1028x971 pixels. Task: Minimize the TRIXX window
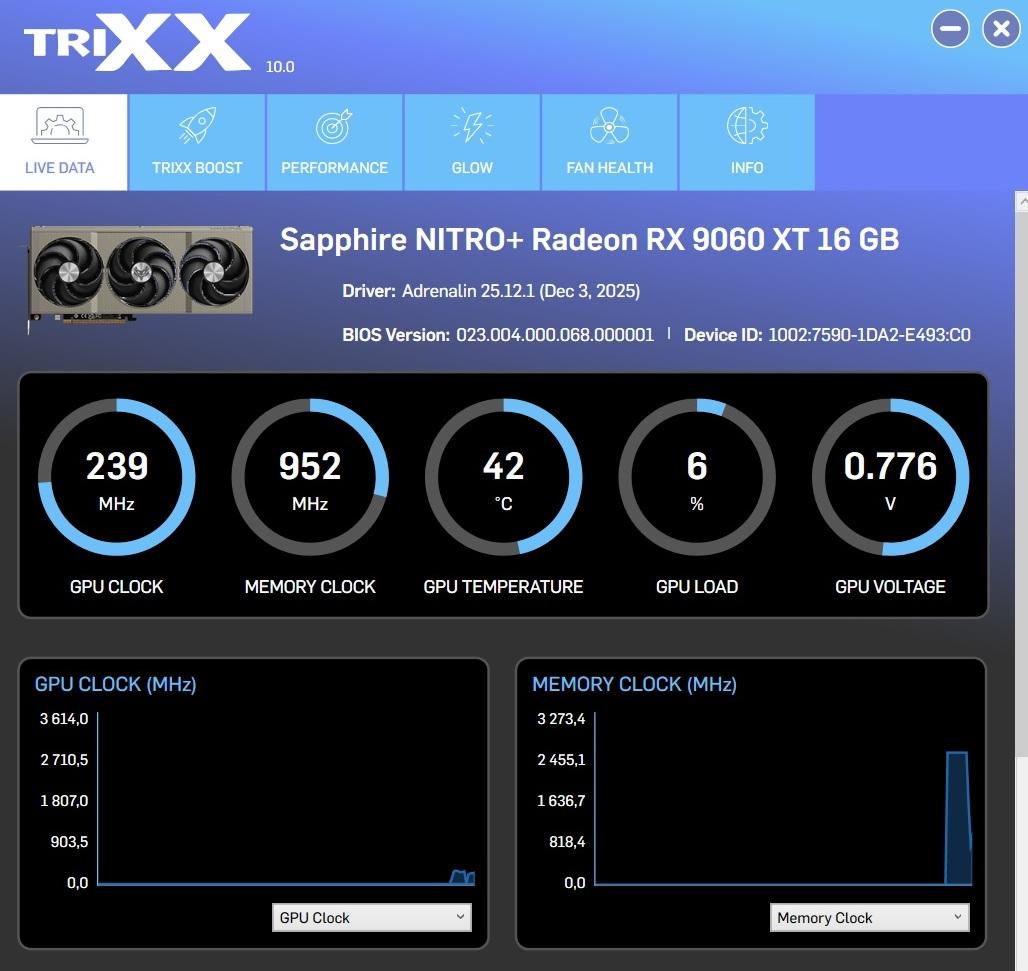point(950,29)
